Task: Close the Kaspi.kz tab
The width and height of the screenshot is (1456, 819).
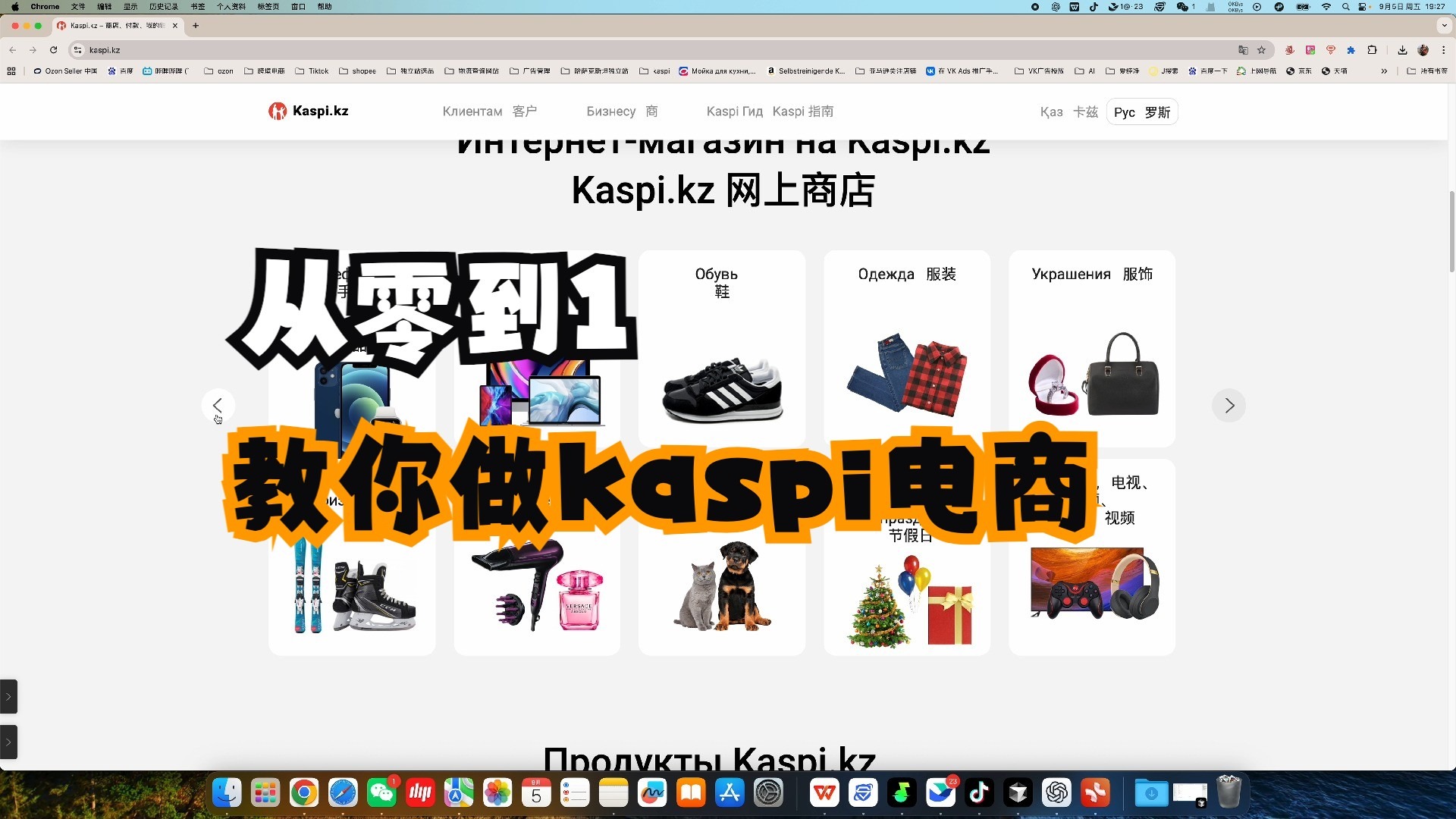Action: click(x=175, y=26)
